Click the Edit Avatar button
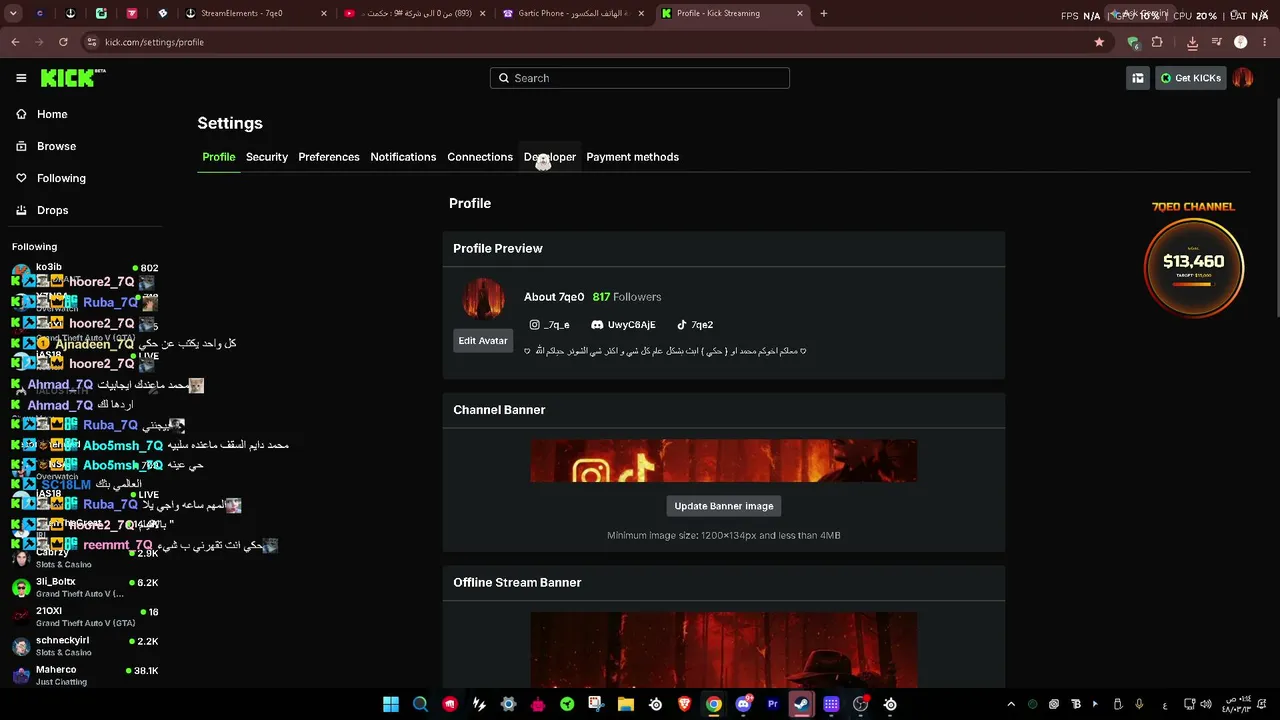The image size is (1280, 720). [x=483, y=341]
